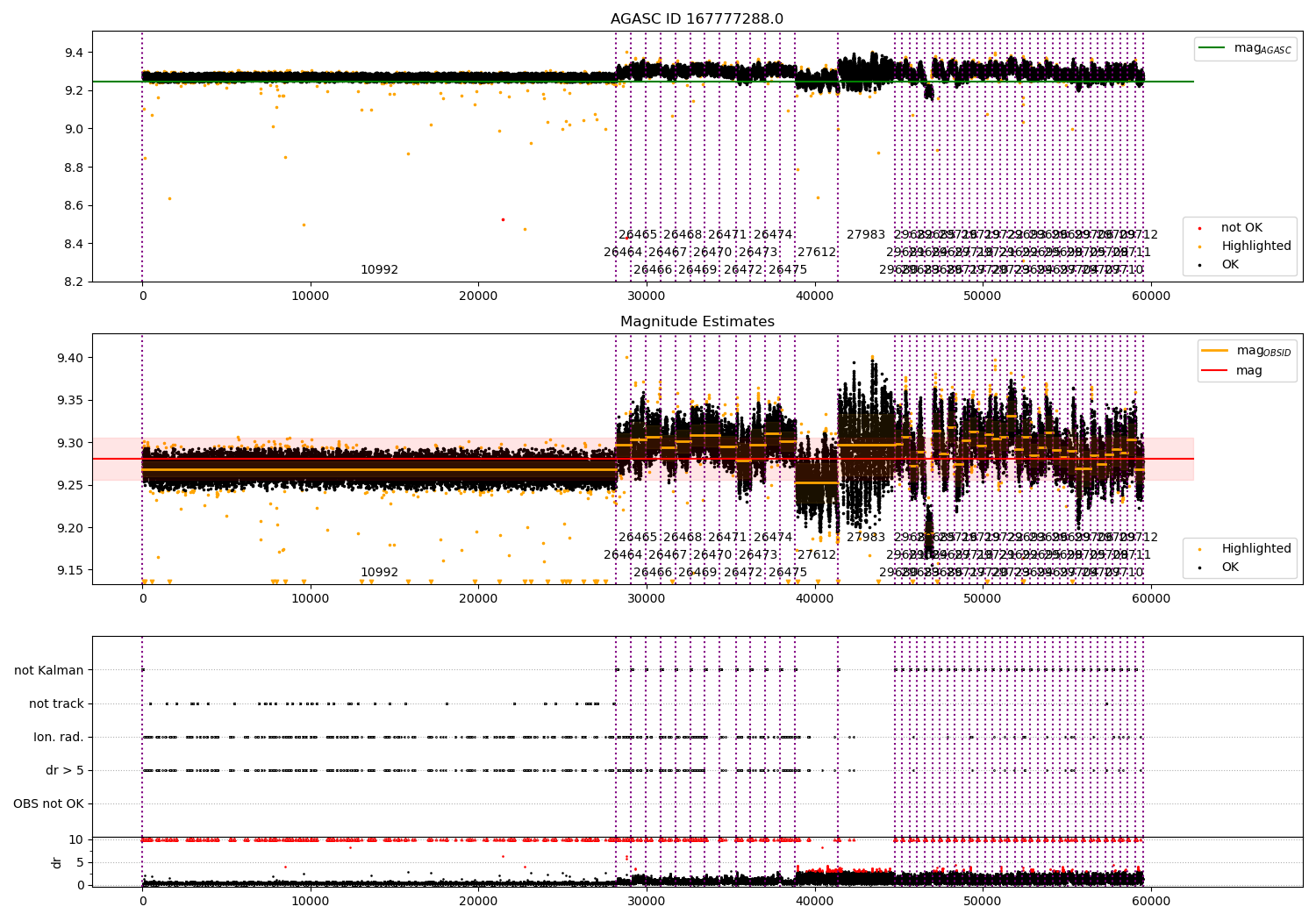Select the orange mag OBSID legend line
1316x921 pixels.
pos(1215,351)
